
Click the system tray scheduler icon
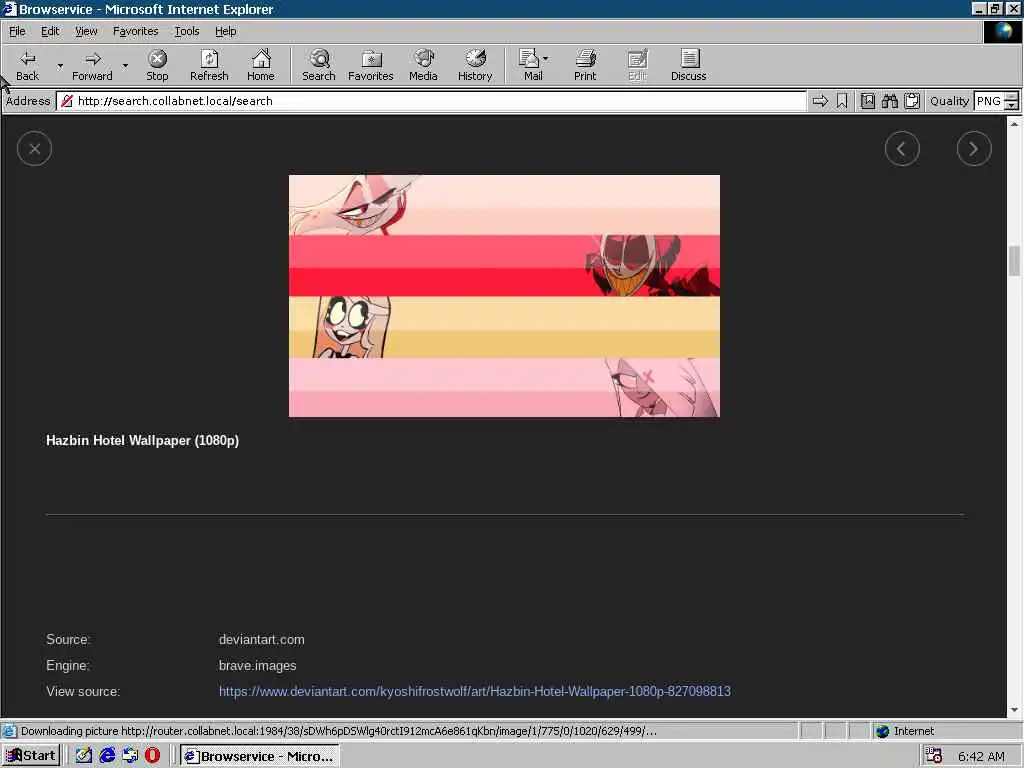pos(934,756)
